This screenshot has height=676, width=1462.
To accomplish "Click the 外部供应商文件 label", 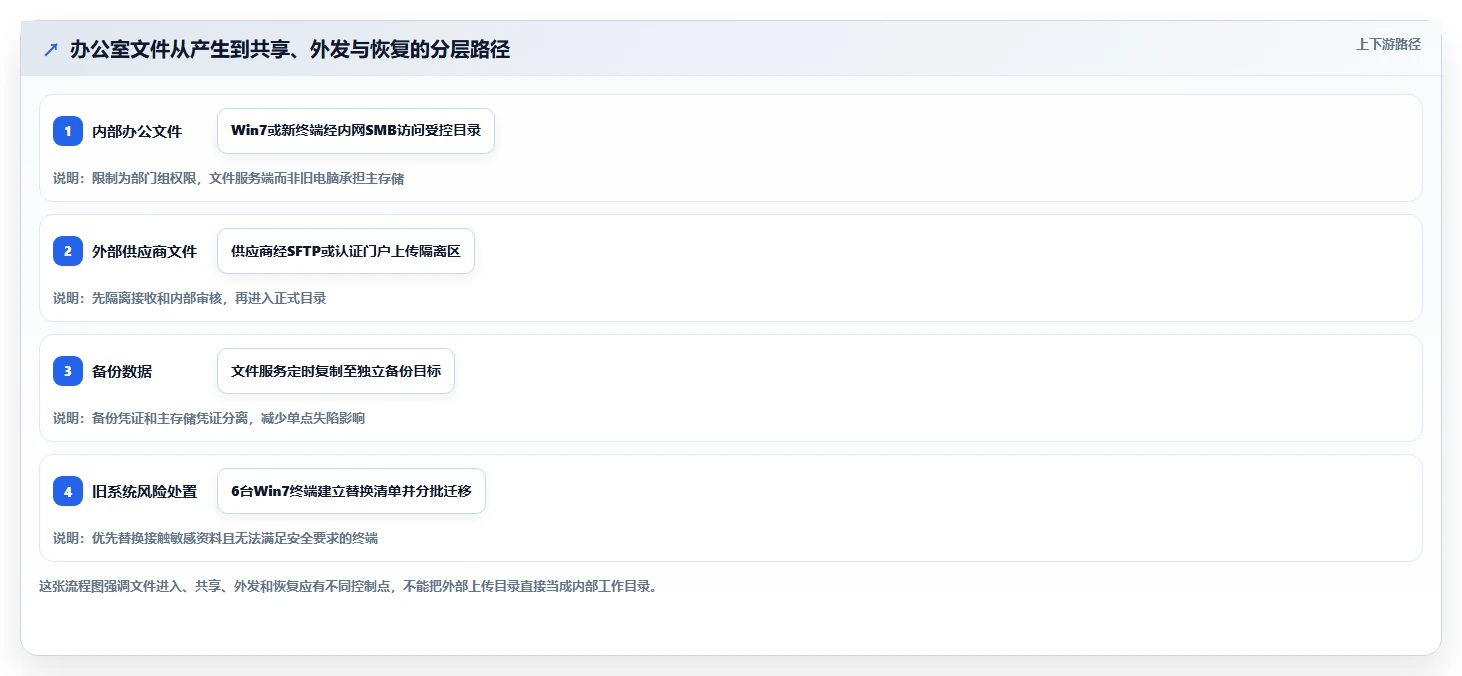I will pyautogui.click(x=145, y=251).
